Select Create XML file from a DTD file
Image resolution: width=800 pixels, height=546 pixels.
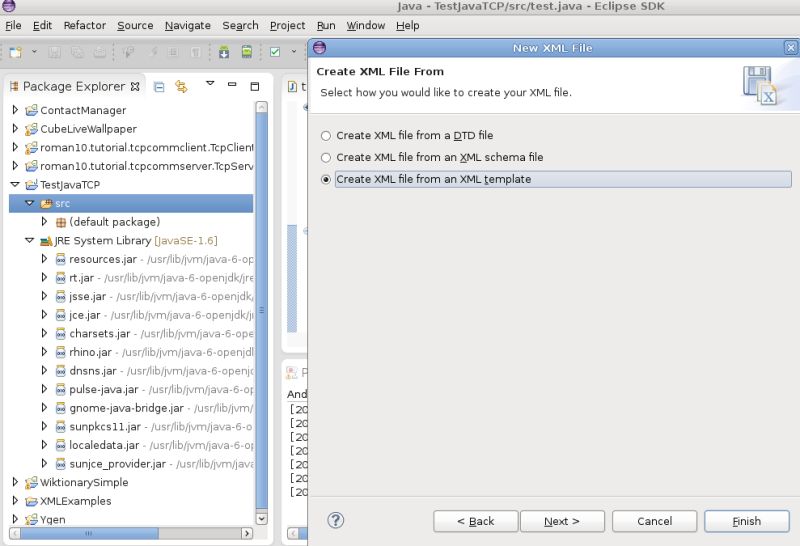(x=326, y=136)
